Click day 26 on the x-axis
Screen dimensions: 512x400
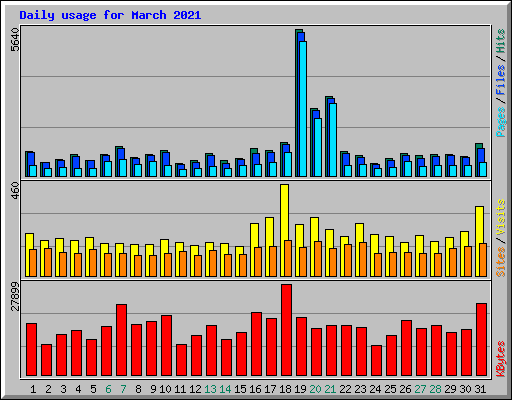coord(405,389)
